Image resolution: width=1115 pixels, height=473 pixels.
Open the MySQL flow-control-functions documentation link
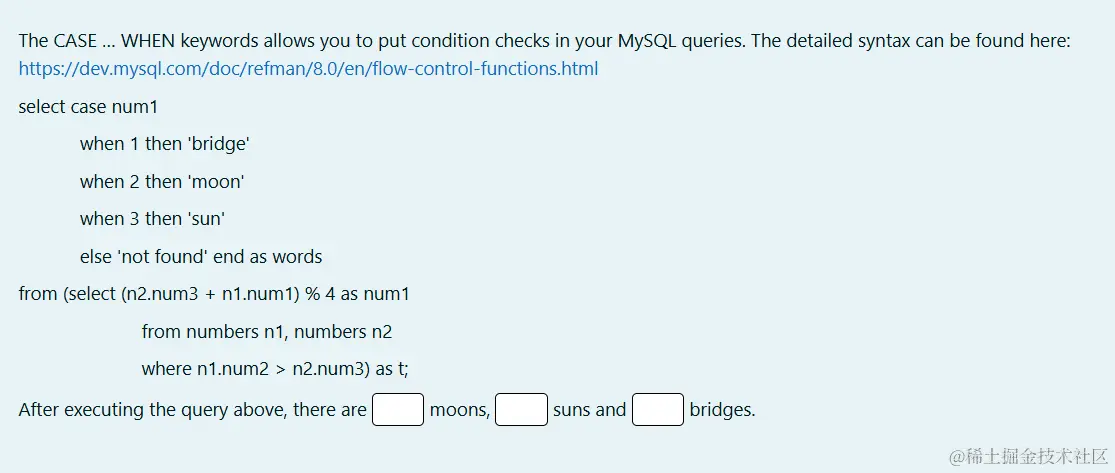(308, 69)
